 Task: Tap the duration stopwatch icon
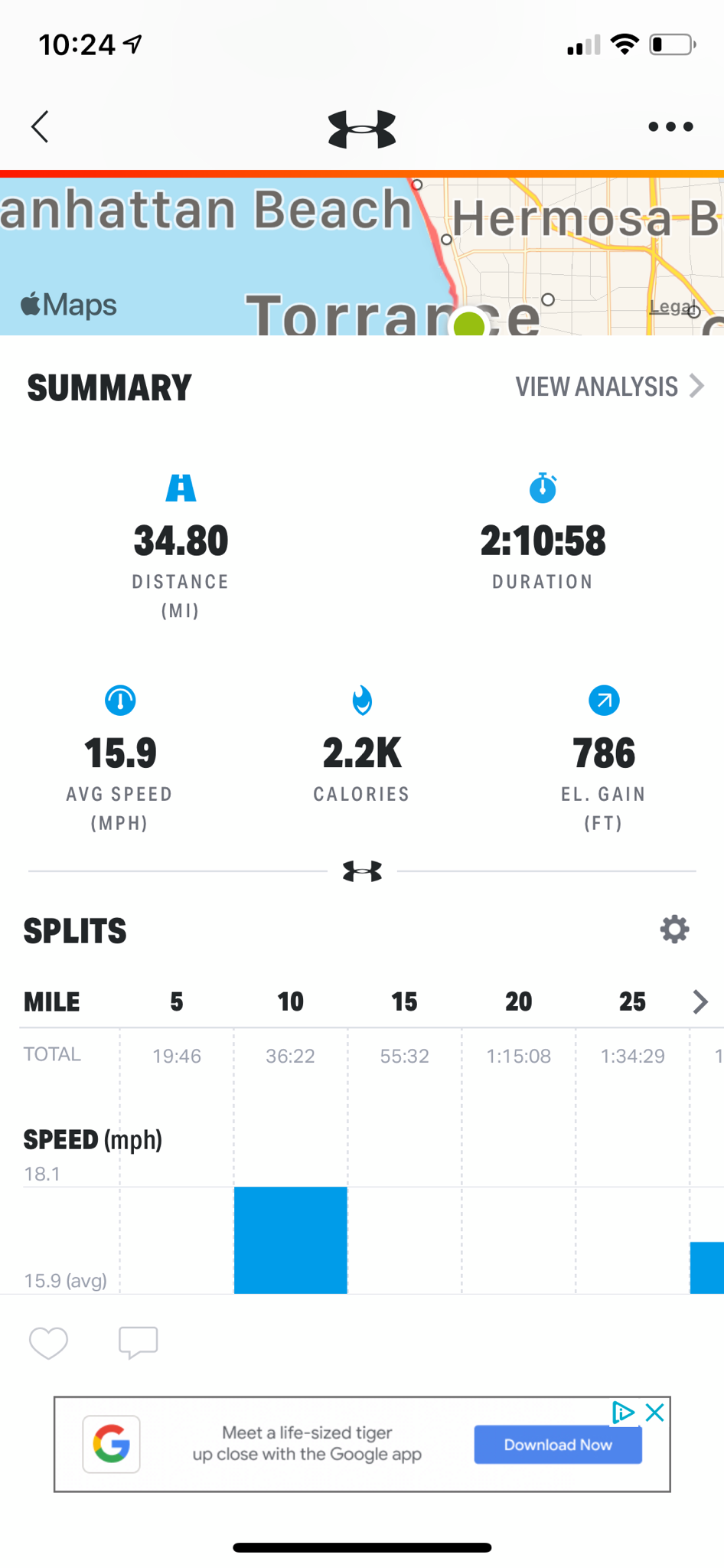click(543, 488)
